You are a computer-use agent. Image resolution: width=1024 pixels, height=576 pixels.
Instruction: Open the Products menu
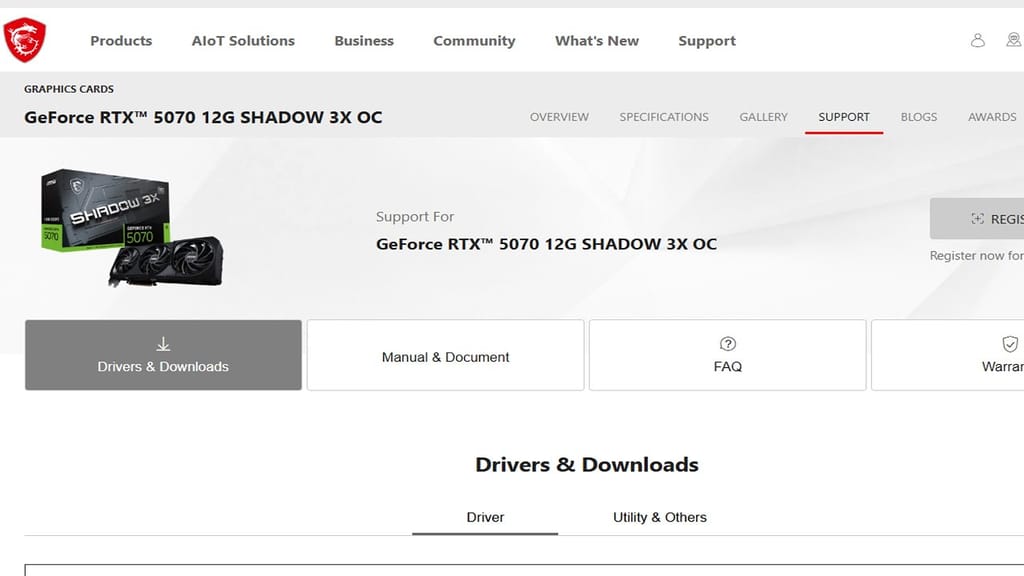click(121, 40)
